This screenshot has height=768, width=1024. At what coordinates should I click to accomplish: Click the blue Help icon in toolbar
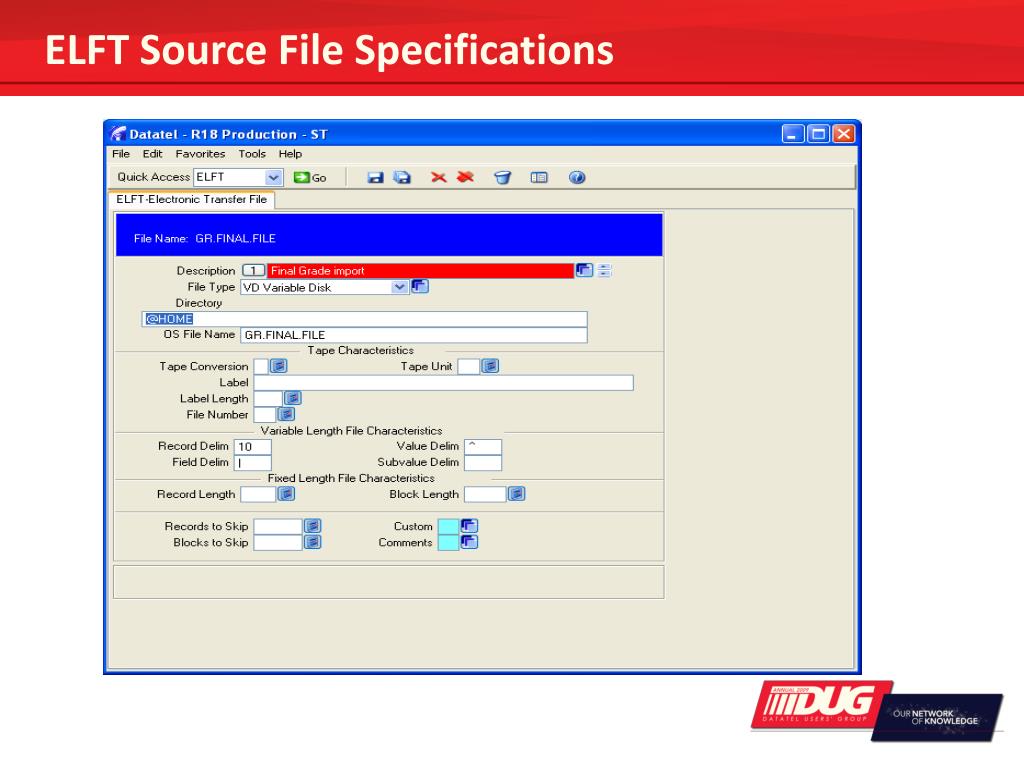click(x=577, y=178)
